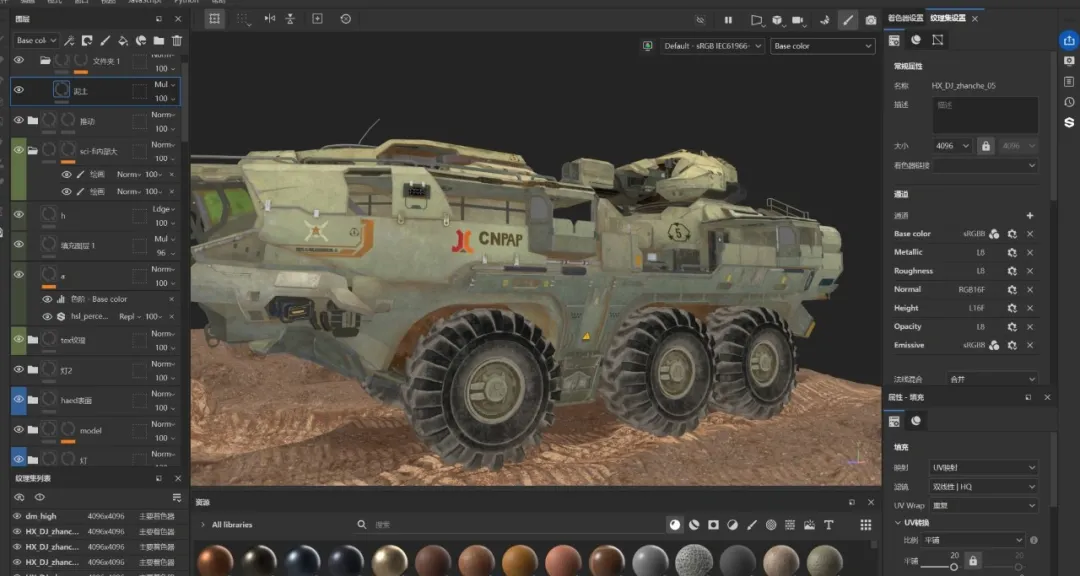Screen dimensions: 1080x576
Task: Open the Default sRGB color profile dropdown
Action: coord(712,46)
